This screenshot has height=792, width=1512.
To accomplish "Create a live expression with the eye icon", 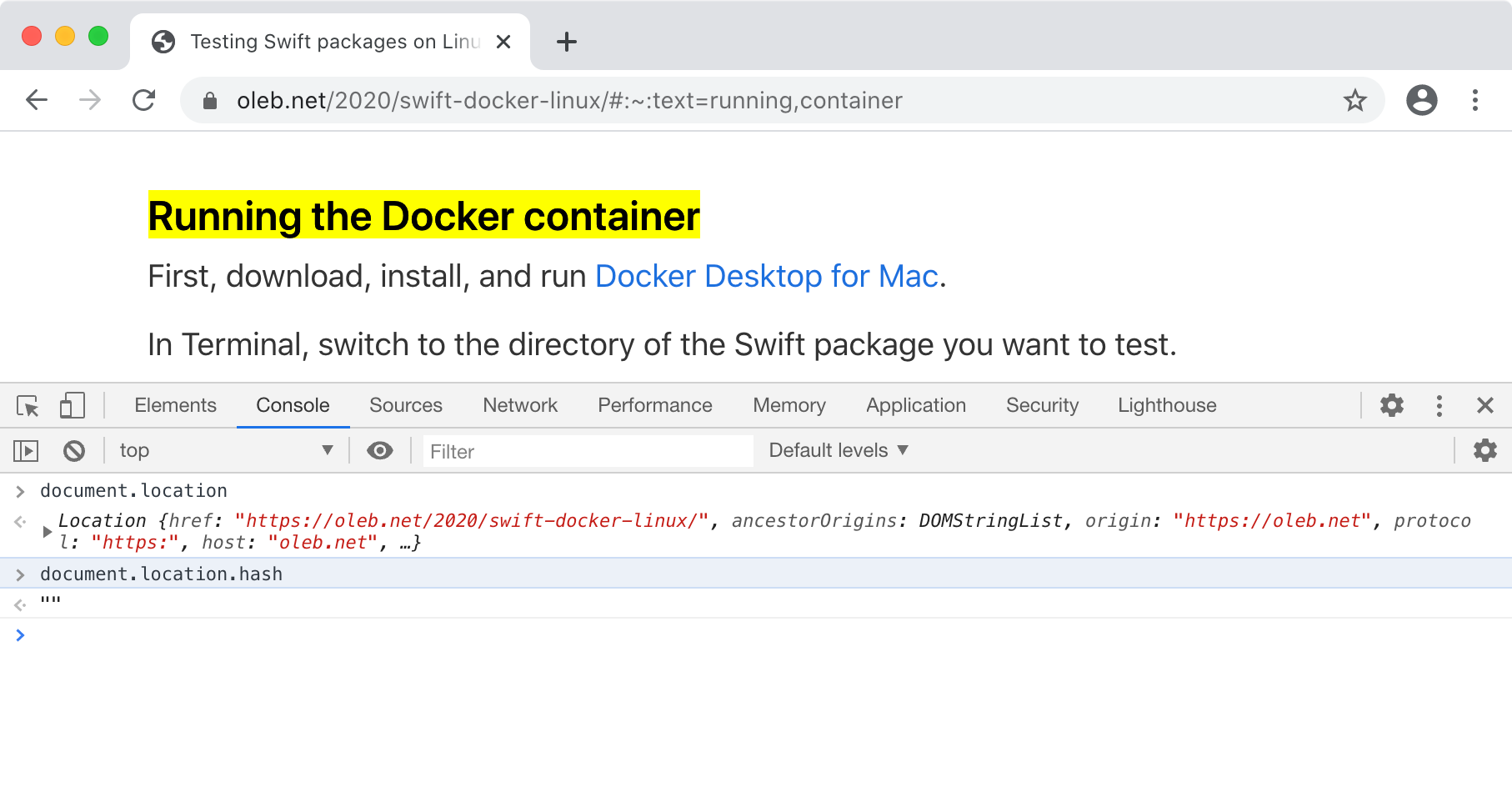I will pyautogui.click(x=380, y=451).
